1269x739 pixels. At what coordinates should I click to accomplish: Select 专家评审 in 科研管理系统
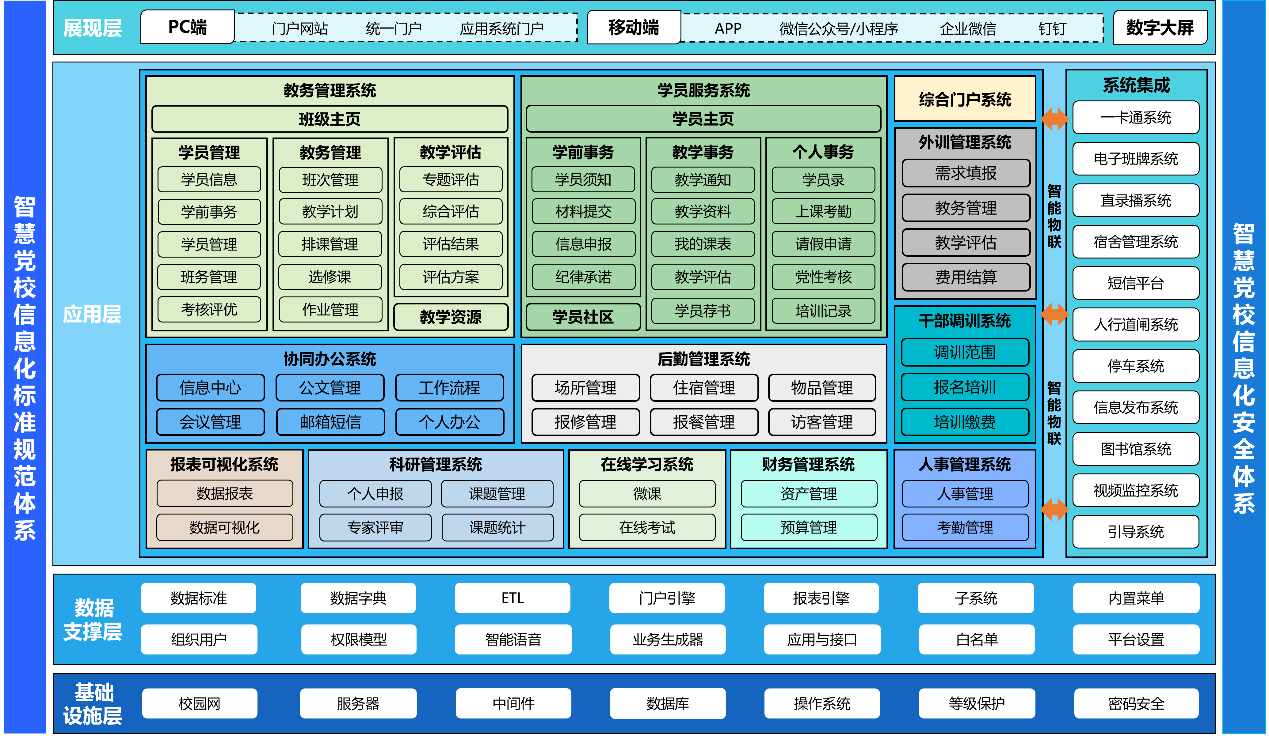tap(375, 527)
